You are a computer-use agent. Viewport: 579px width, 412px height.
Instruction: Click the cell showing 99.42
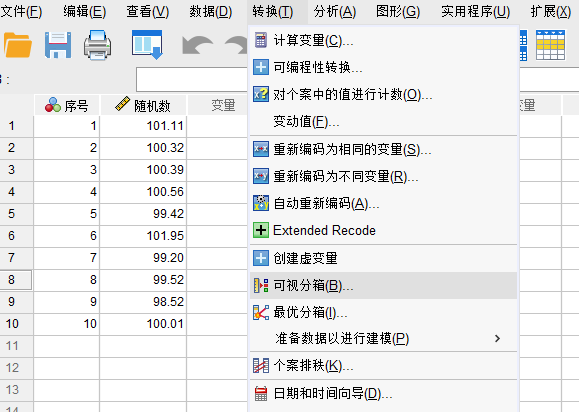pos(143,213)
